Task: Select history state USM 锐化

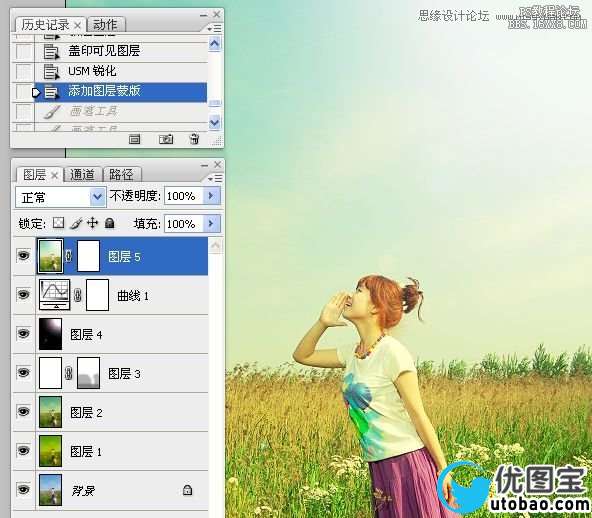Action: pyautogui.click(x=121, y=72)
